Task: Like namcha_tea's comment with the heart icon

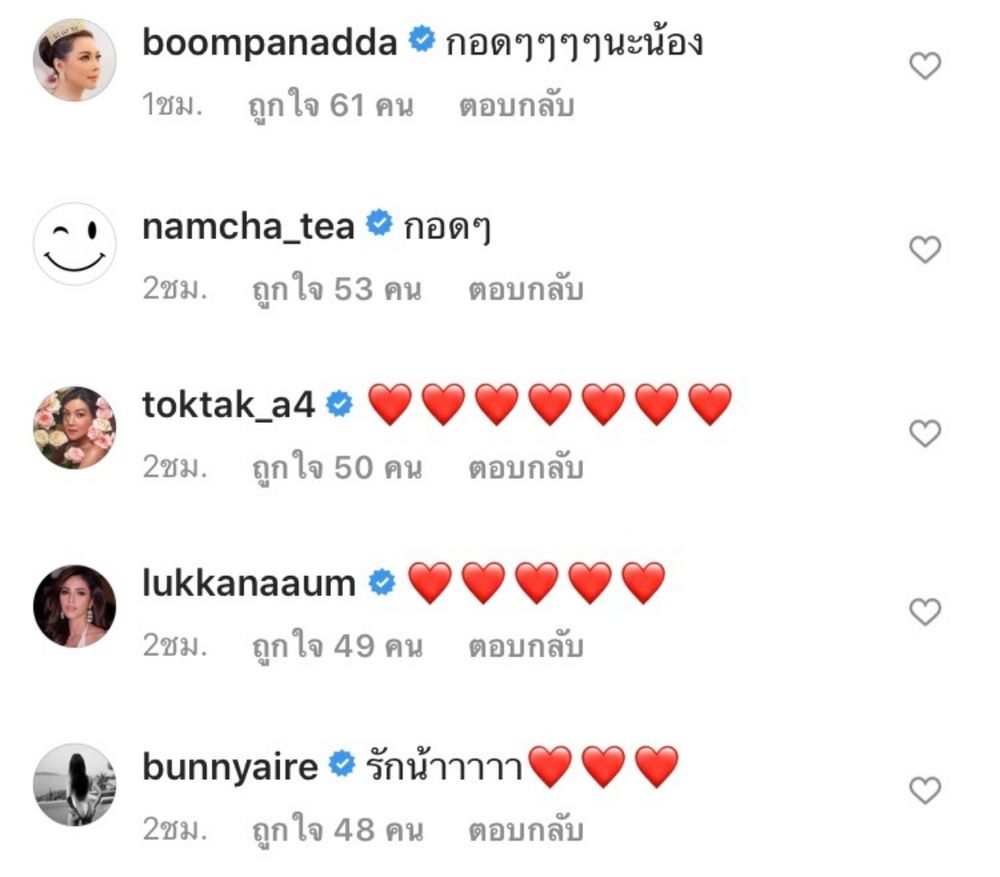Action: [x=924, y=249]
